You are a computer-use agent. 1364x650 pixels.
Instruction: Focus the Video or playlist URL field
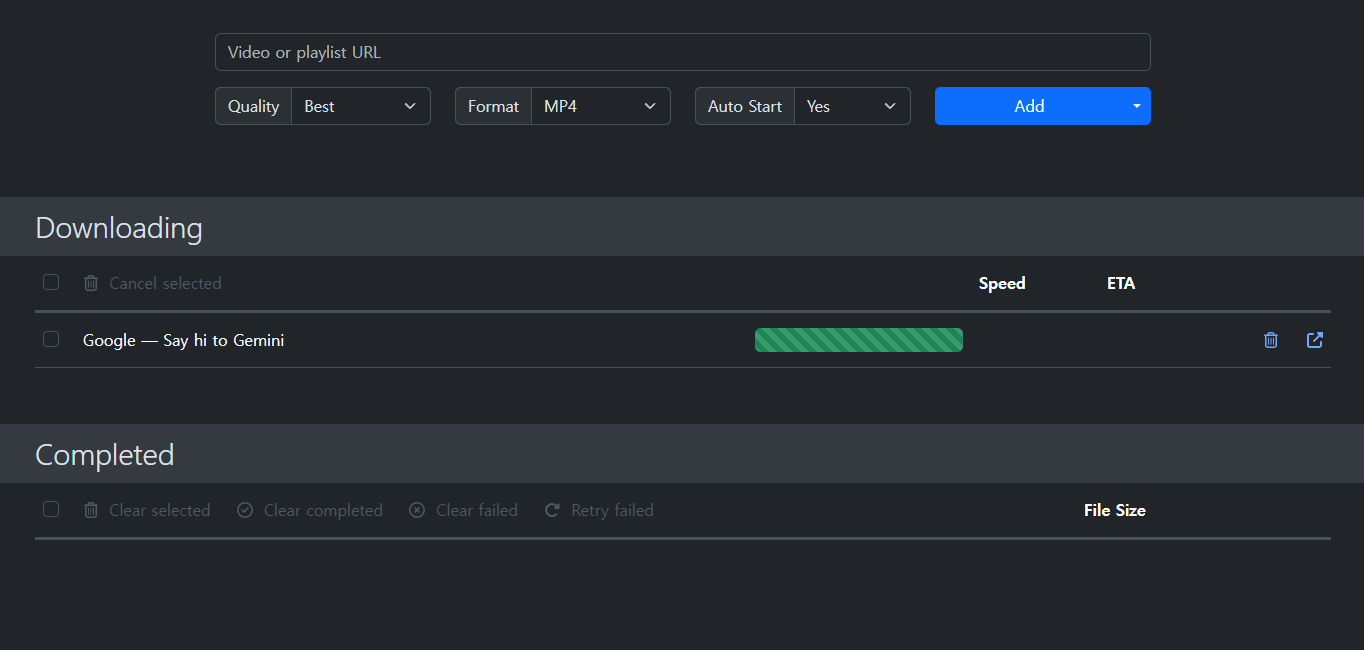(x=682, y=52)
